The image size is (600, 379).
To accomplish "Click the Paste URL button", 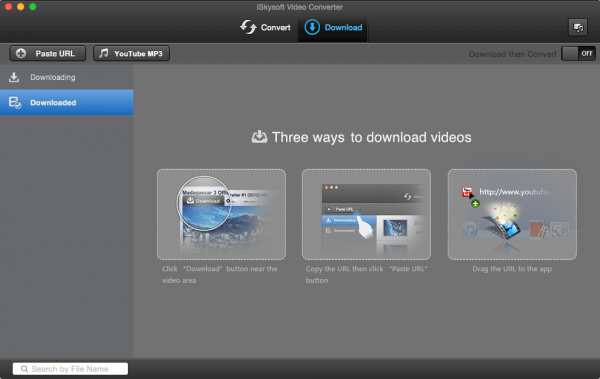I will 48,54.
